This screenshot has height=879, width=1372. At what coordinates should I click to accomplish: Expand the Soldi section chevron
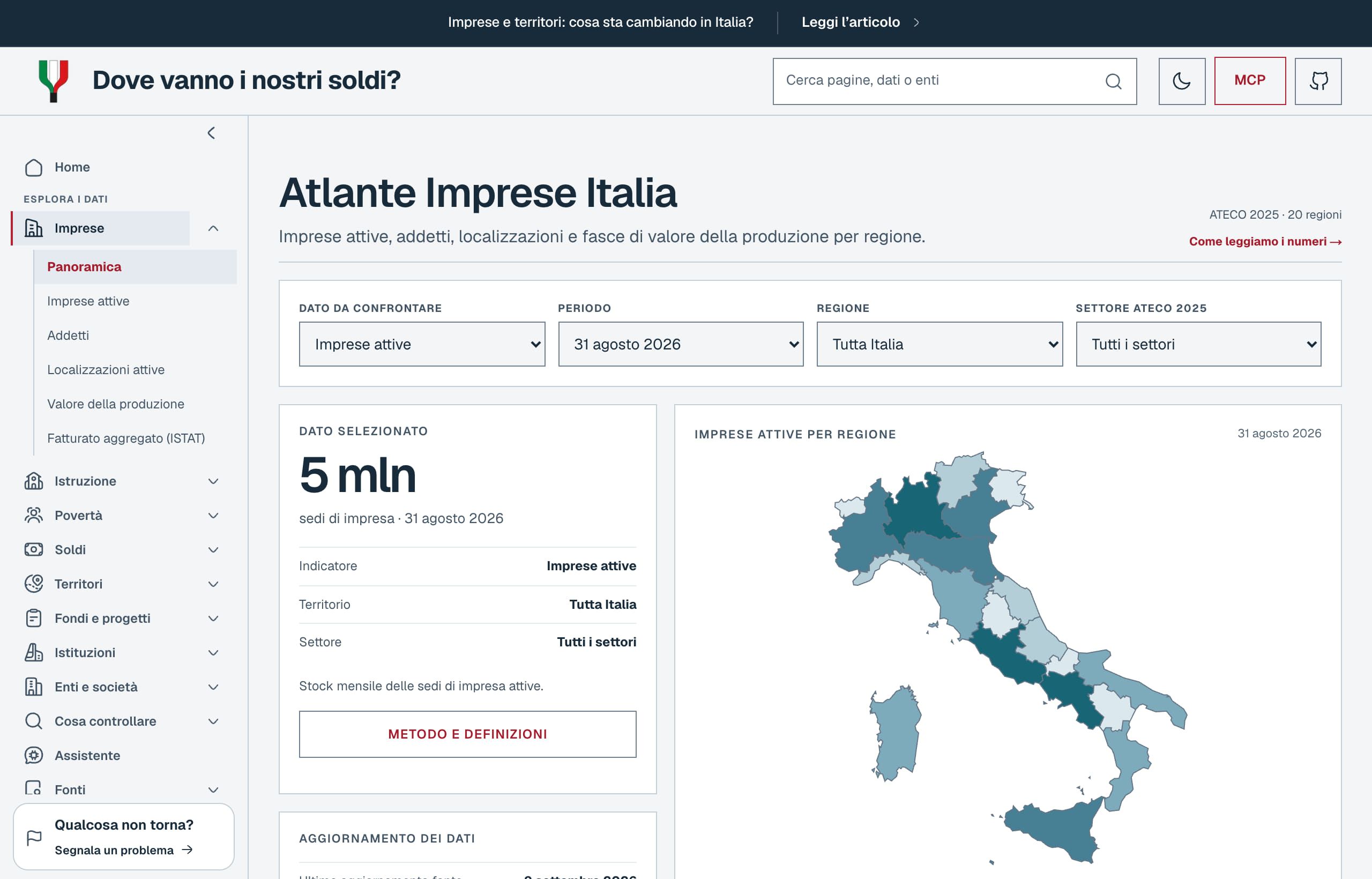(x=213, y=550)
